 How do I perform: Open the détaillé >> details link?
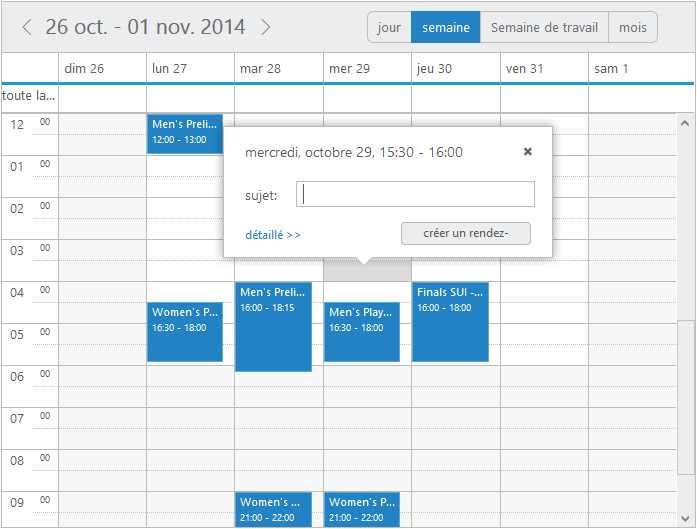click(x=273, y=235)
